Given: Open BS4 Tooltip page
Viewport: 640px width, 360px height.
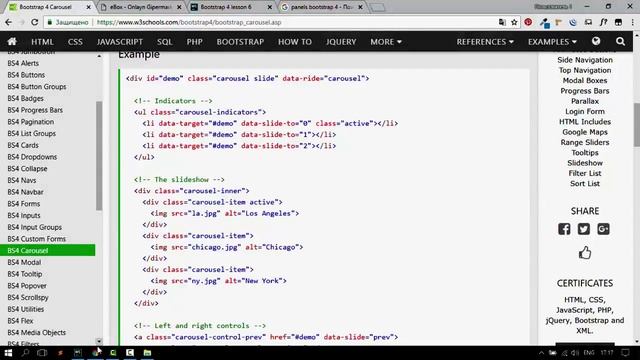Looking at the screenshot, I should pyautogui.click(x=25, y=274).
